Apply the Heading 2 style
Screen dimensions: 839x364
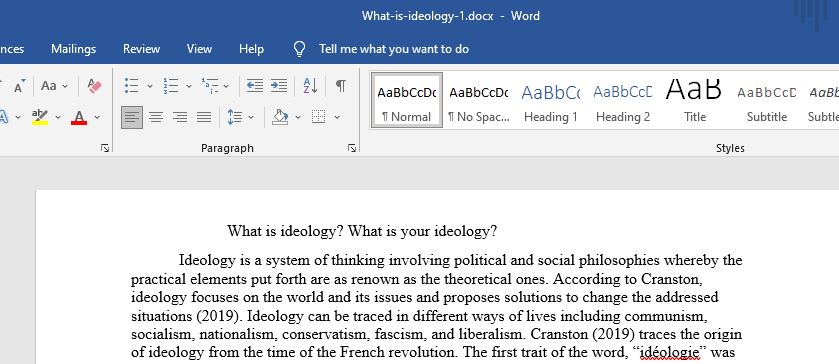[623, 101]
